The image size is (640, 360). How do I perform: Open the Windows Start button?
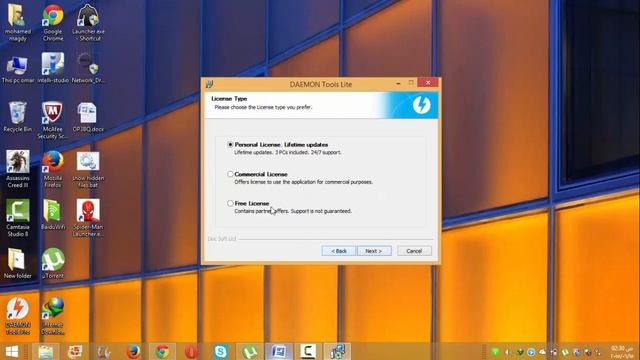click(12, 351)
